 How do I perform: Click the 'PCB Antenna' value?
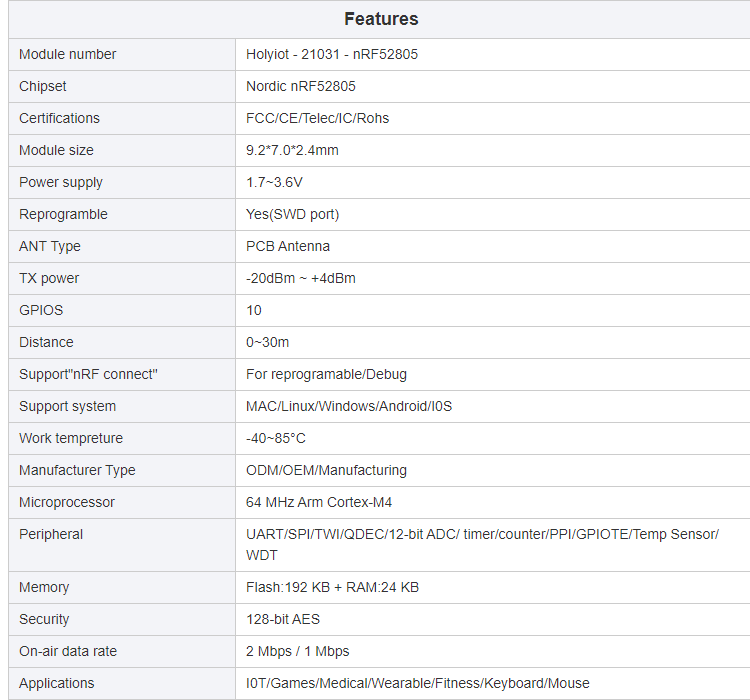pos(288,246)
